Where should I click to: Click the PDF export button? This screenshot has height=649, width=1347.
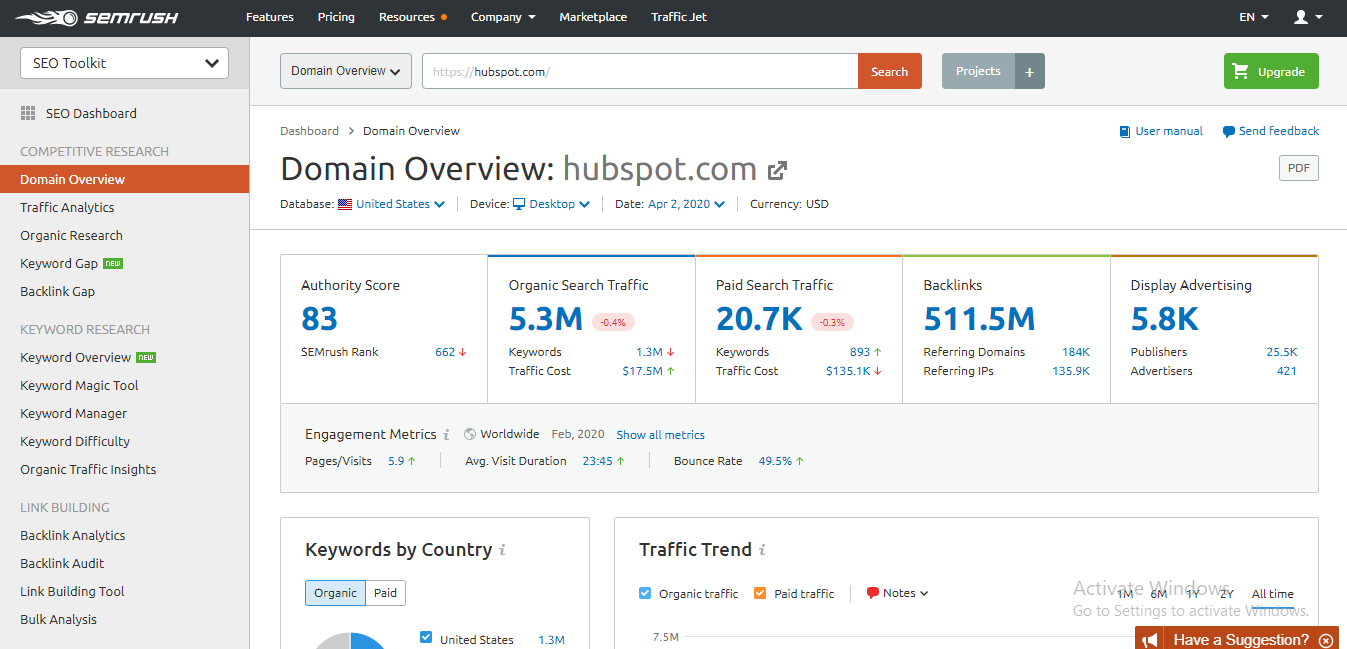click(x=1299, y=168)
